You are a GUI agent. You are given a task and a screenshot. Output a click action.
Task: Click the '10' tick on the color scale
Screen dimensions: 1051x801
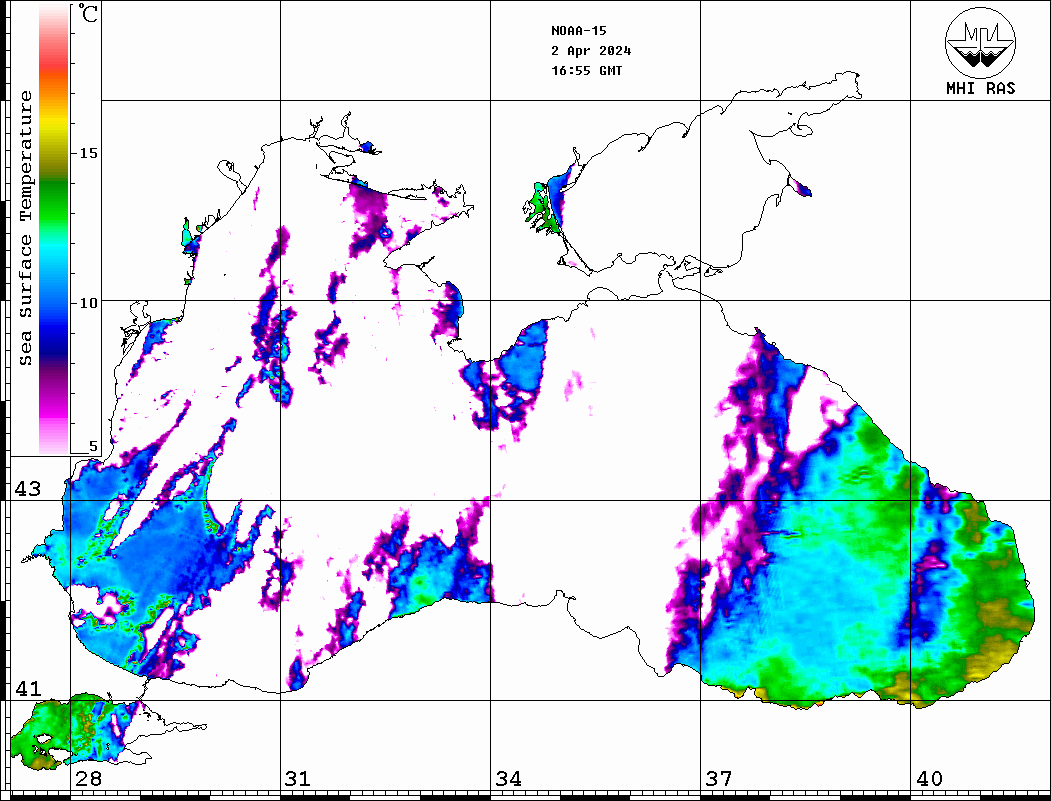(x=88, y=303)
